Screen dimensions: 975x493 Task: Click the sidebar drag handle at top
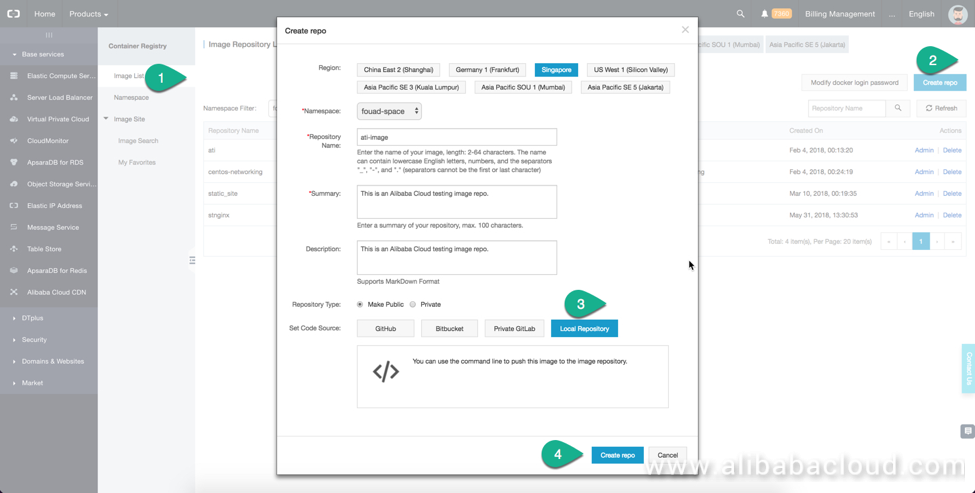[x=49, y=35]
